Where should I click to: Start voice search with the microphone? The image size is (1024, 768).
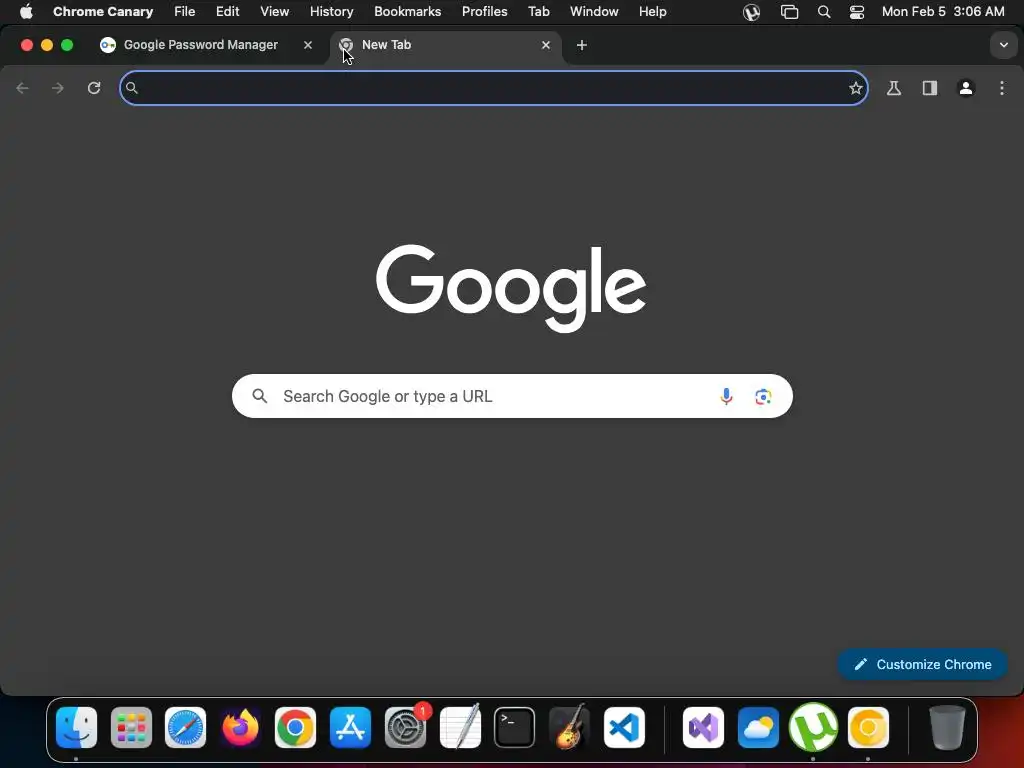(x=726, y=396)
